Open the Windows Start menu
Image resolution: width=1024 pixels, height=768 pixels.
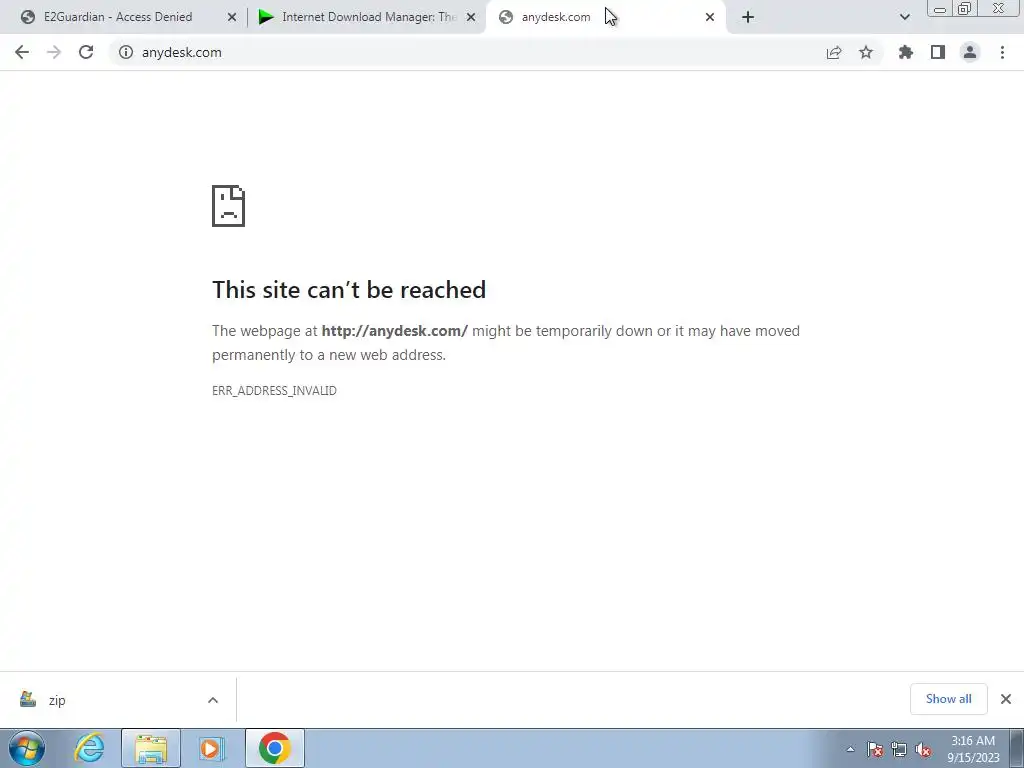(x=27, y=748)
